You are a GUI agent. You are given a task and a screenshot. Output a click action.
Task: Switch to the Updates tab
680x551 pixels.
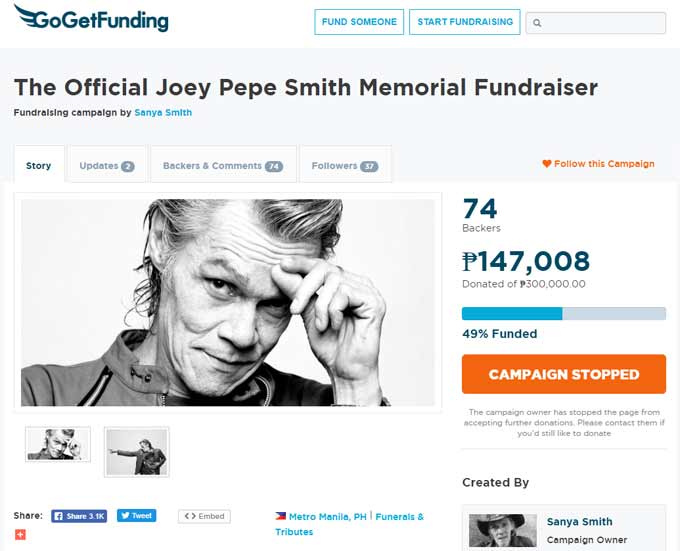(x=107, y=166)
